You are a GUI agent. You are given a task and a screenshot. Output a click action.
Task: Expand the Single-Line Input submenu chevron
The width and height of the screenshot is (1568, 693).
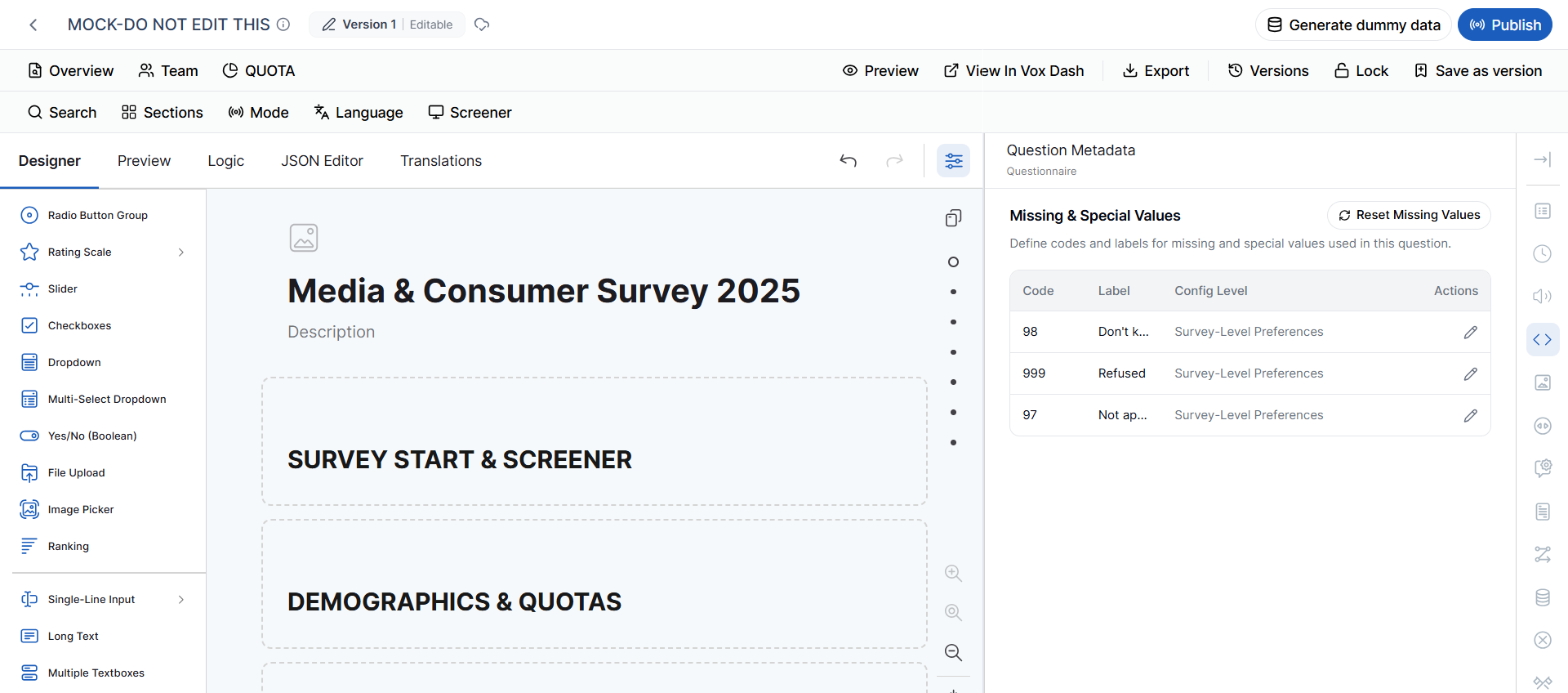coord(181,600)
